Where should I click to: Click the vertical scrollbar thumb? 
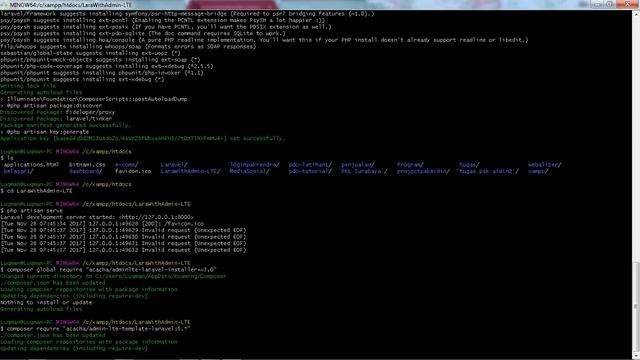coord(636,308)
